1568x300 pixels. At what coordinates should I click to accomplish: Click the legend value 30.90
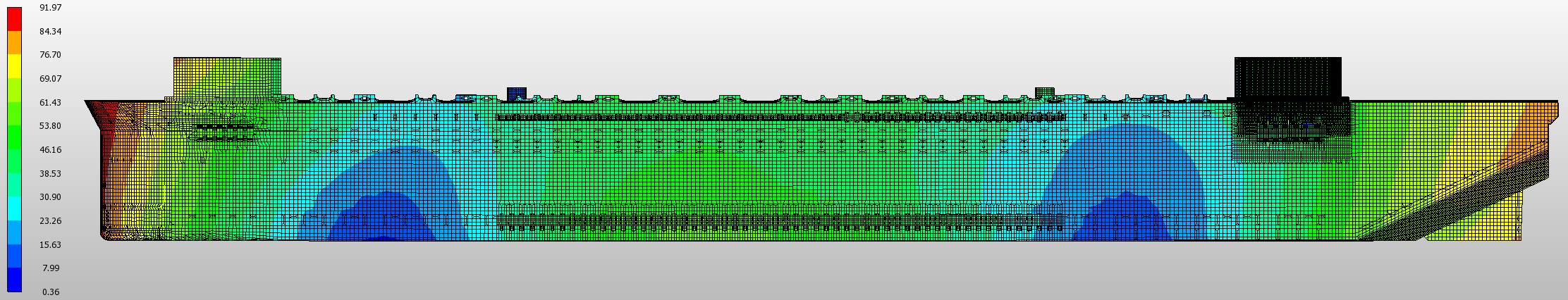51,197
